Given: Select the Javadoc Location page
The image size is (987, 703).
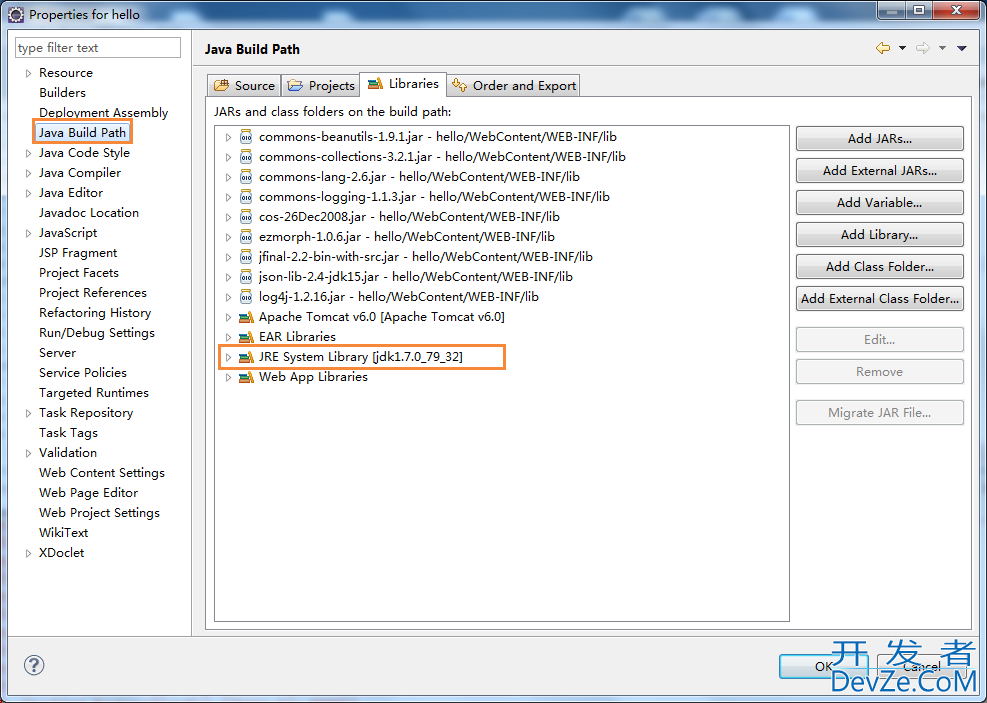Looking at the screenshot, I should coord(89,213).
